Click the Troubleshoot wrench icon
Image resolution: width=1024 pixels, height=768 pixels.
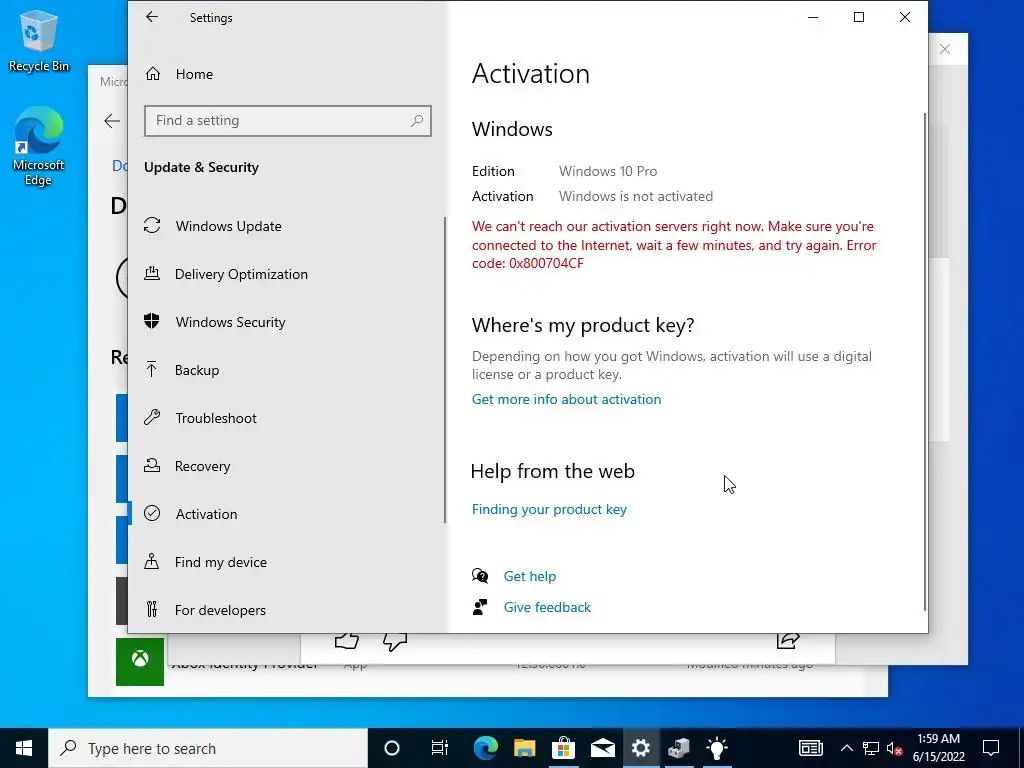pyautogui.click(x=152, y=417)
